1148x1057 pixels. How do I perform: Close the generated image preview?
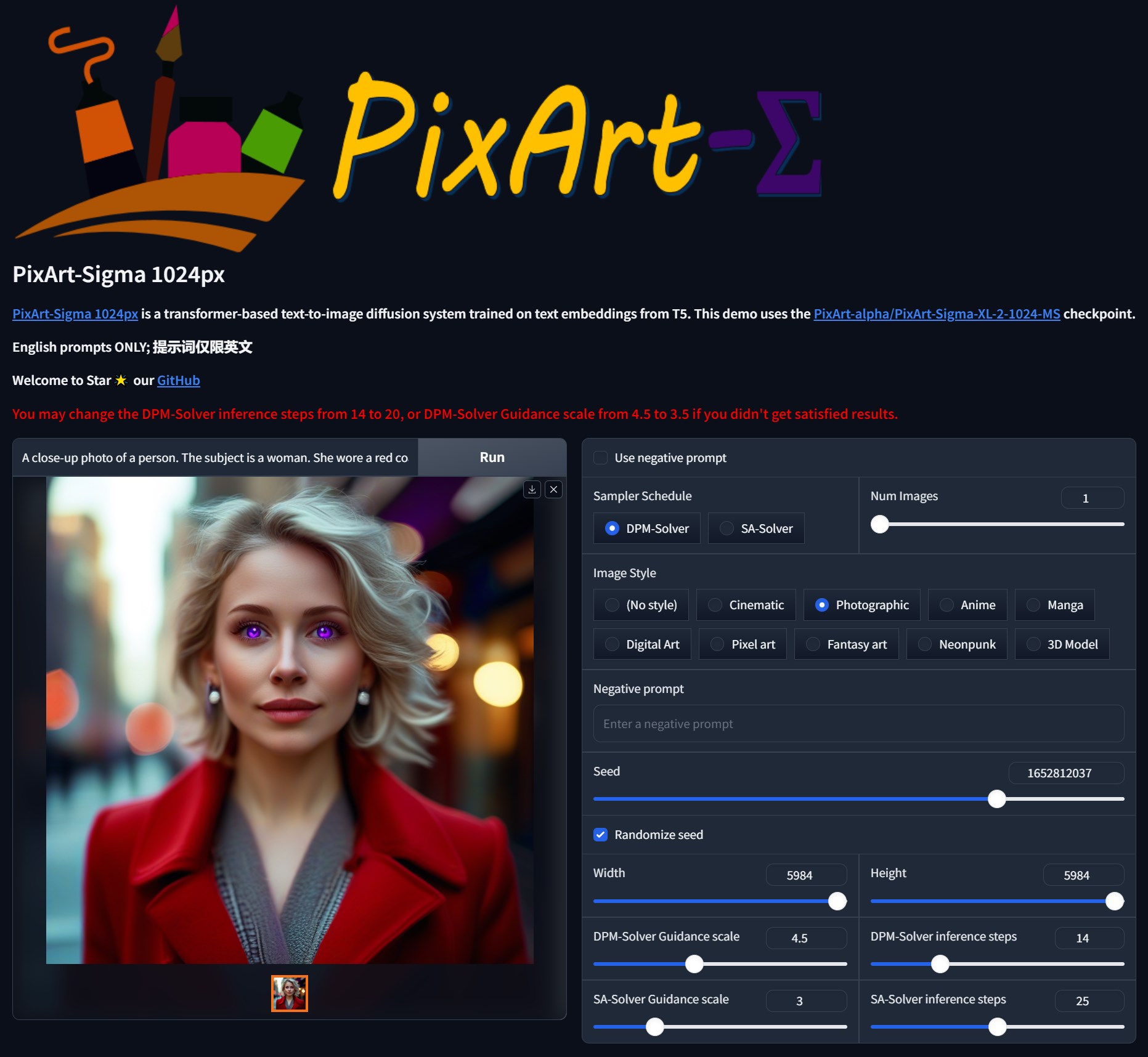554,490
